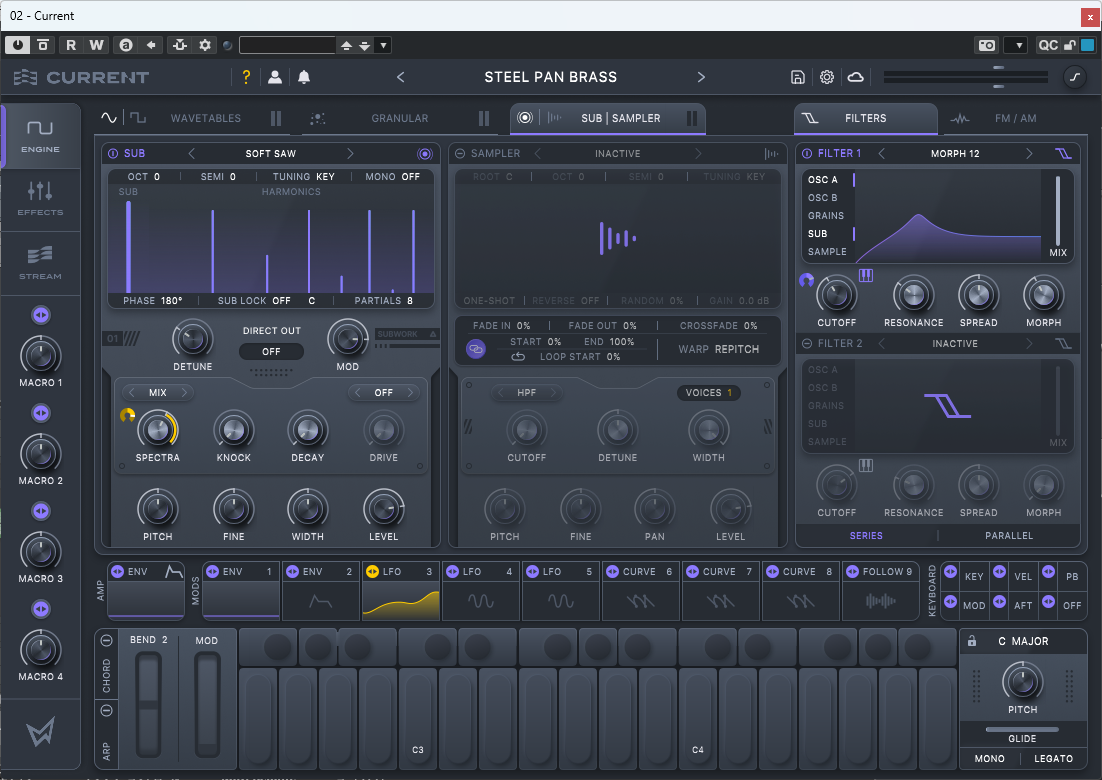The image size is (1102, 780).
Task: Click the Sub circular target icon
Action: (424, 153)
